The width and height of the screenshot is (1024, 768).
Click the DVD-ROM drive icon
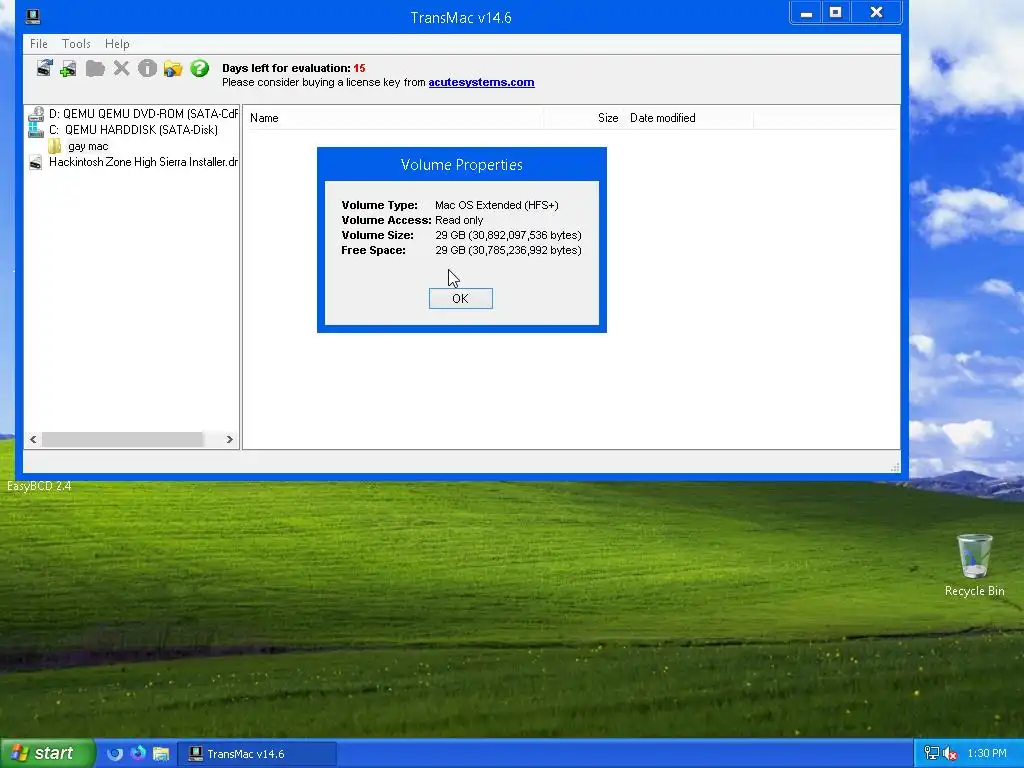(36, 114)
